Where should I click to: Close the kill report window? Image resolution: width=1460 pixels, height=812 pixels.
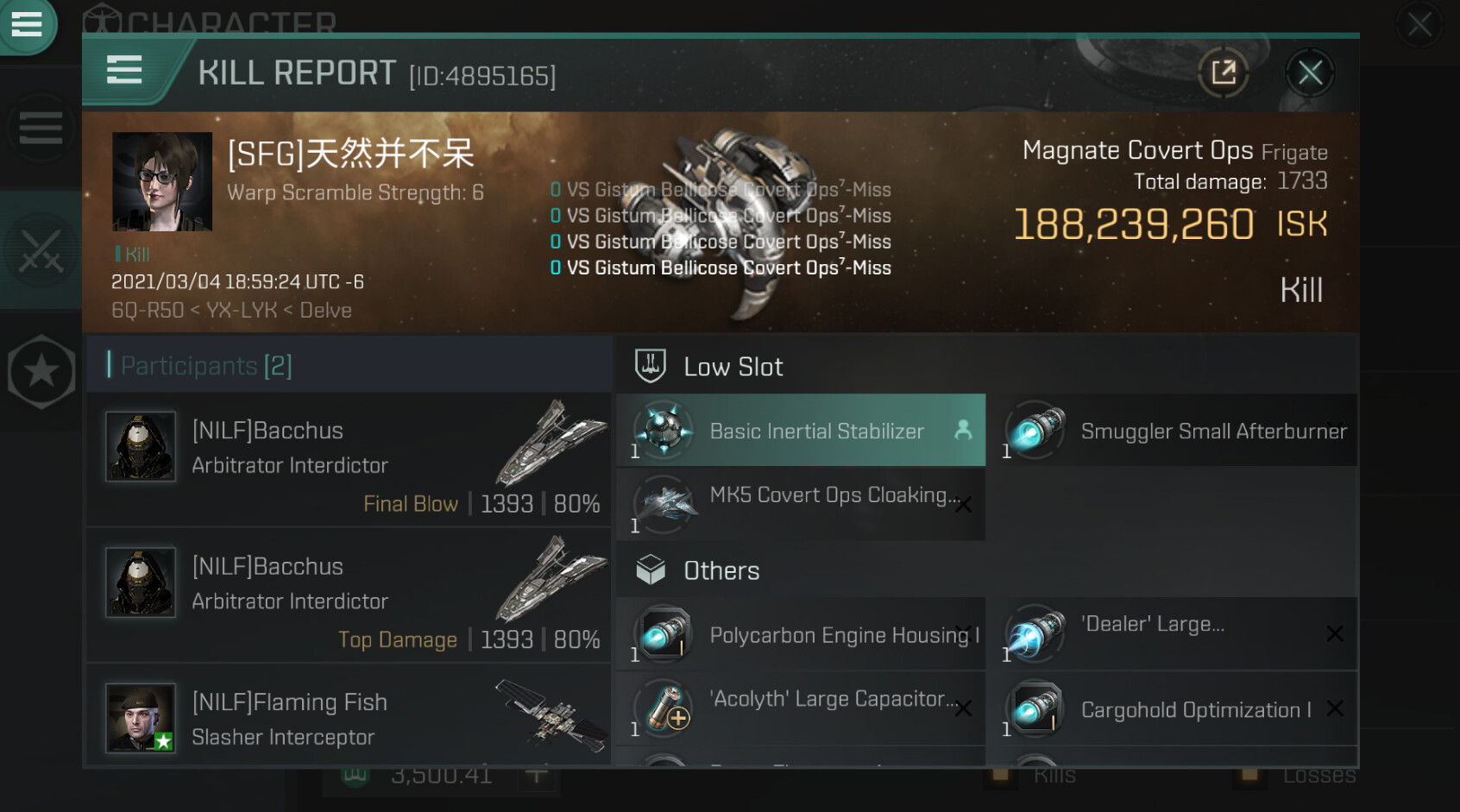point(1309,73)
